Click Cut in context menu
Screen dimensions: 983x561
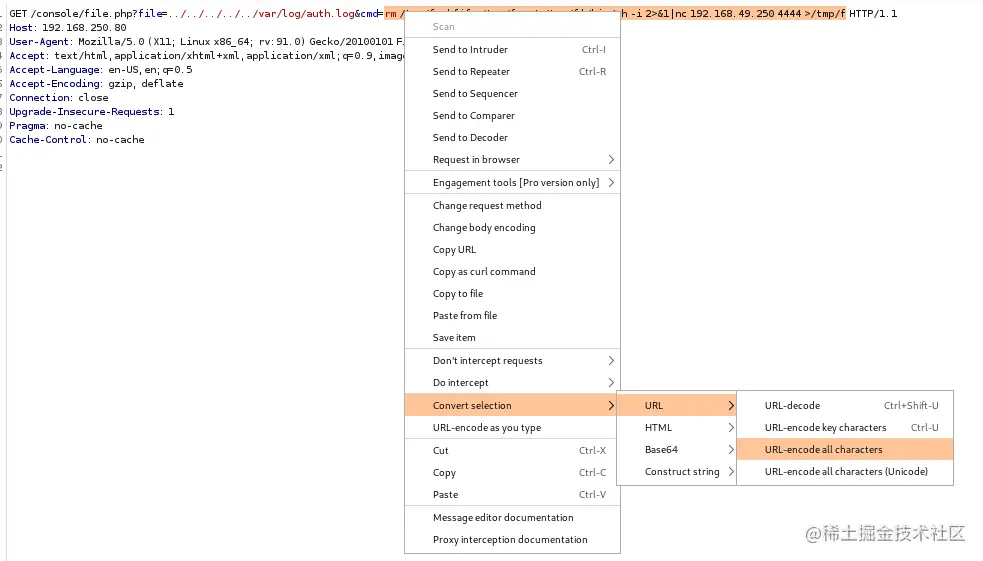(x=512, y=451)
